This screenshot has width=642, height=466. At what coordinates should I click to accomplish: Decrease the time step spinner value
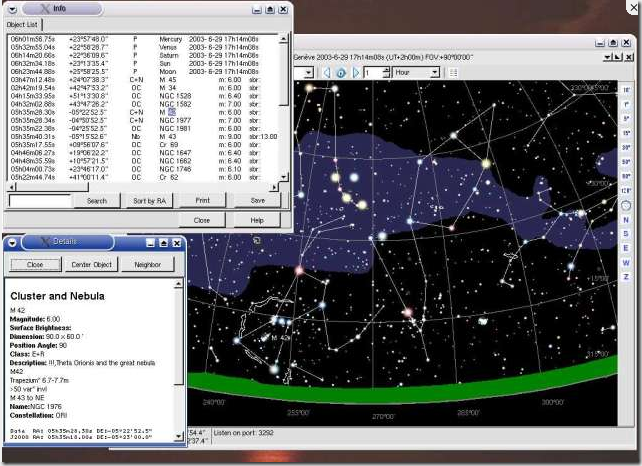click(386, 75)
